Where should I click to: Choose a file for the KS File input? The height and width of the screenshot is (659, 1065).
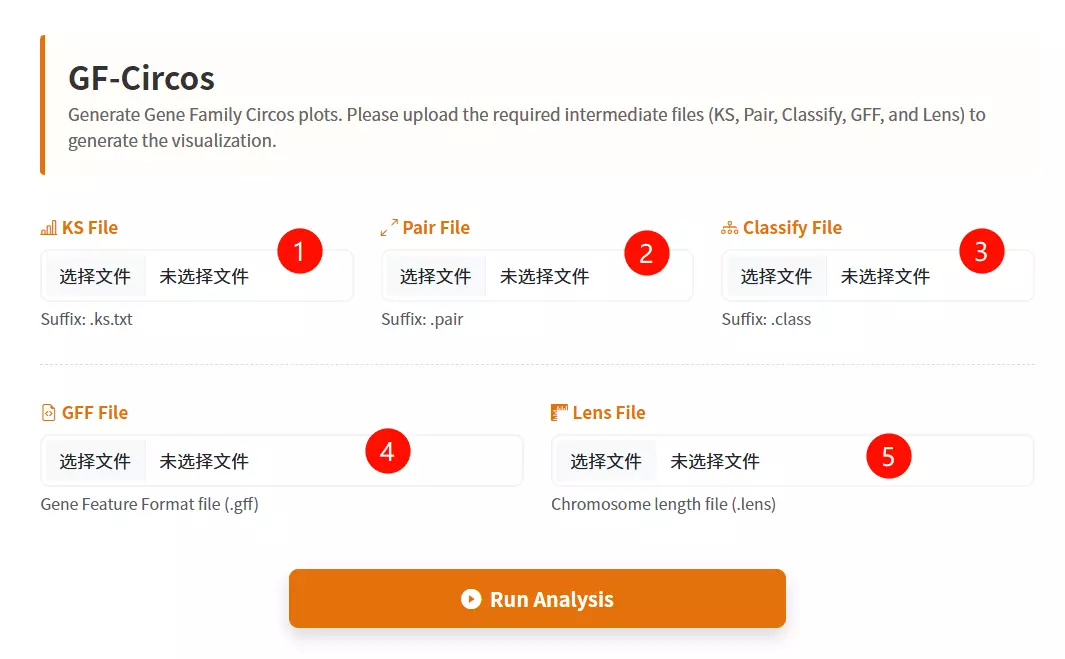95,276
